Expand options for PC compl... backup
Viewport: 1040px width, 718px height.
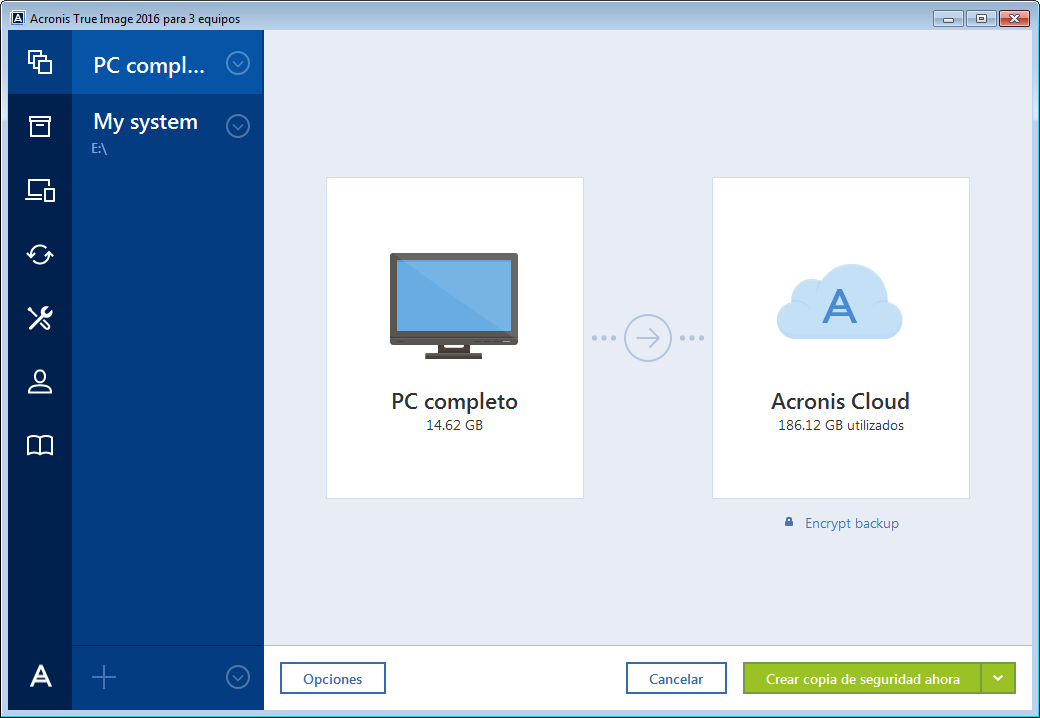point(237,64)
